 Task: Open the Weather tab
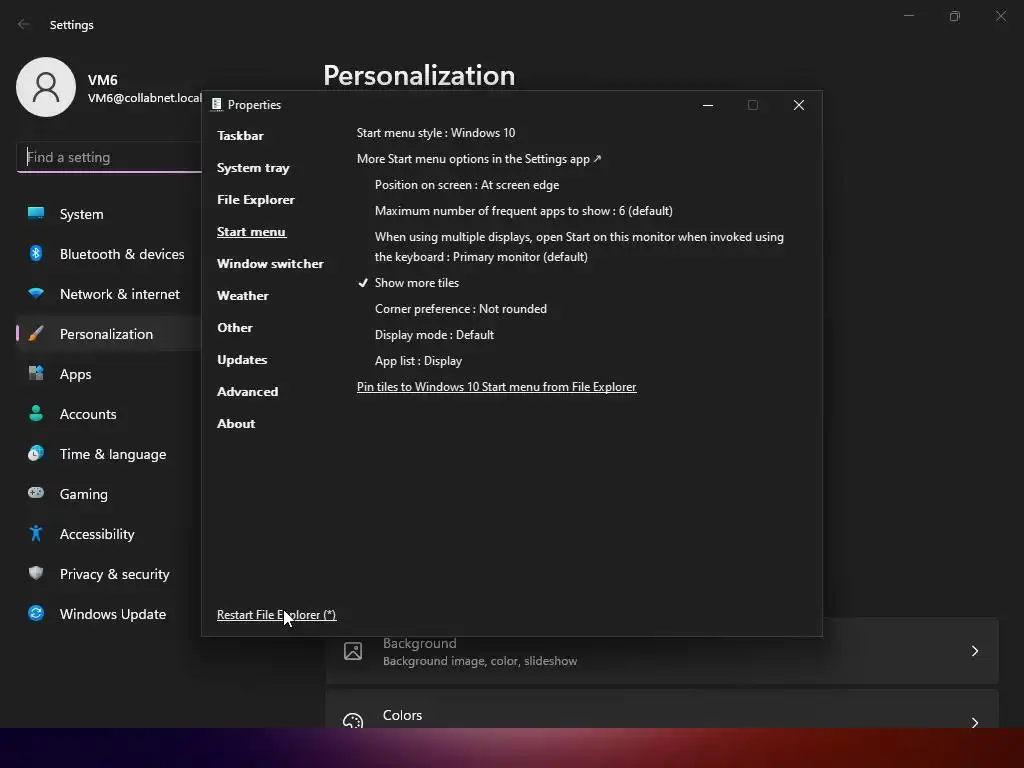(243, 296)
